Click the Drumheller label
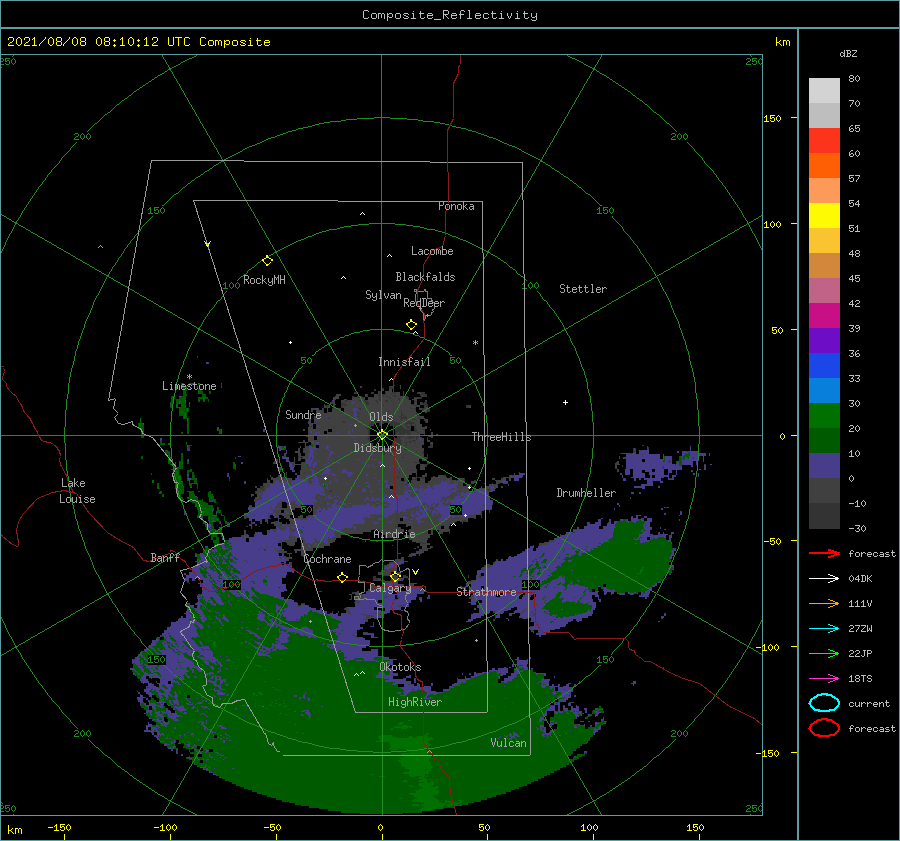The width and height of the screenshot is (900, 841). pos(586,493)
